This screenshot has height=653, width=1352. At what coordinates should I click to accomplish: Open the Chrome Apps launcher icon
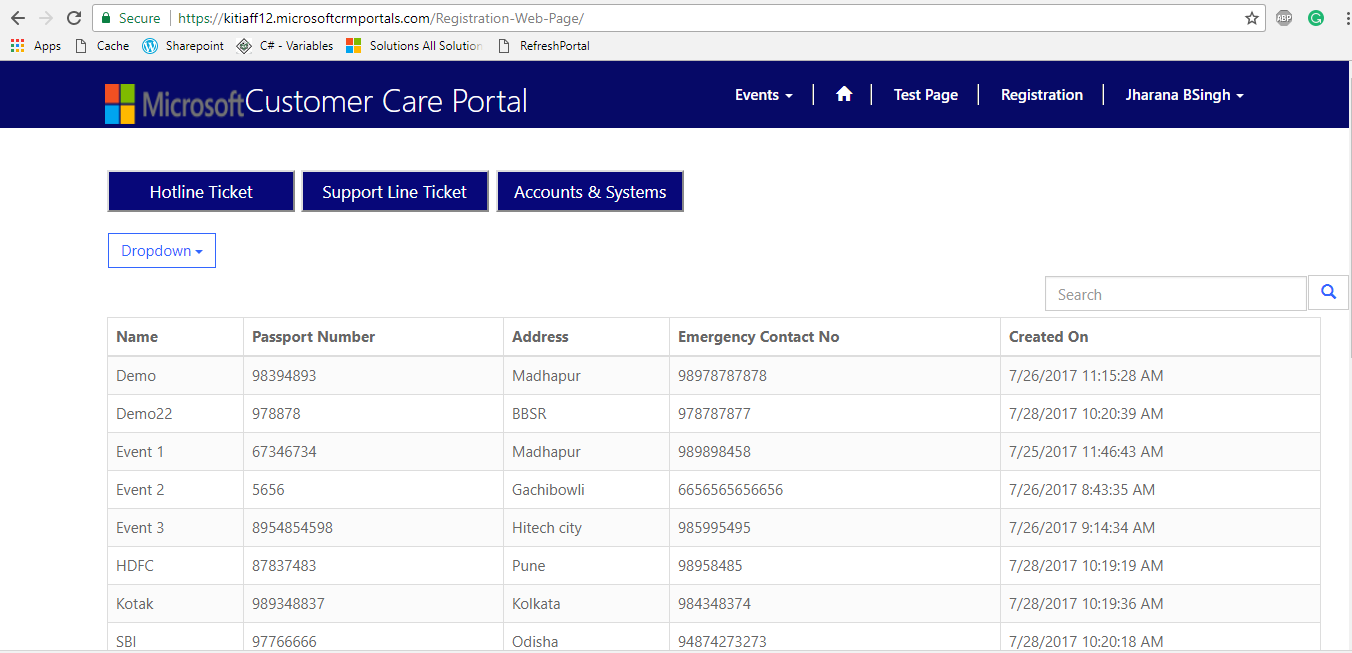(16, 45)
